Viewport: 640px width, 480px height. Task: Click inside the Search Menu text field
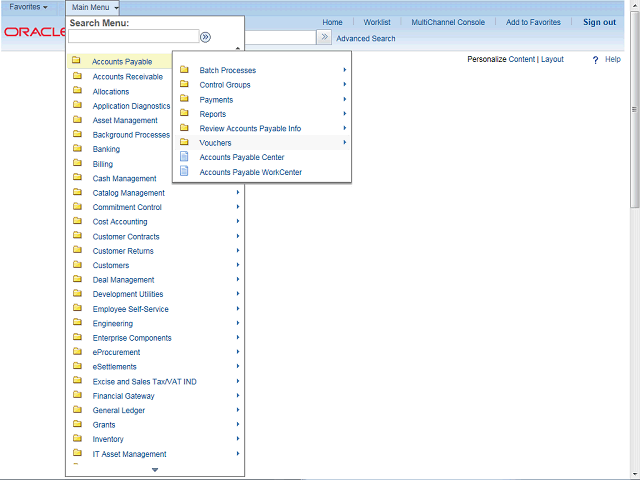[x=133, y=37]
